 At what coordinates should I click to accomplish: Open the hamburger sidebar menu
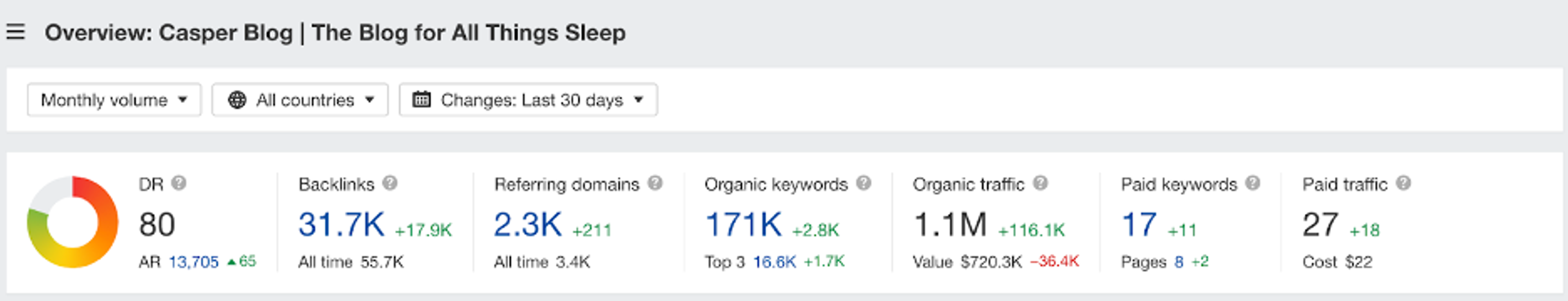[16, 32]
